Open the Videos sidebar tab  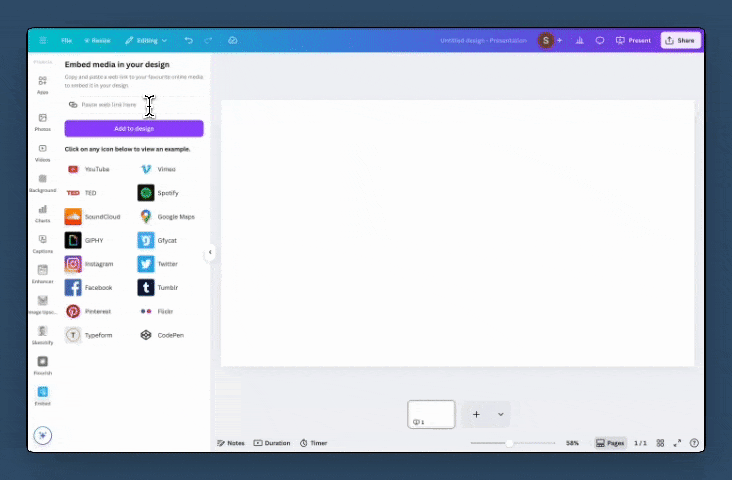click(42, 153)
